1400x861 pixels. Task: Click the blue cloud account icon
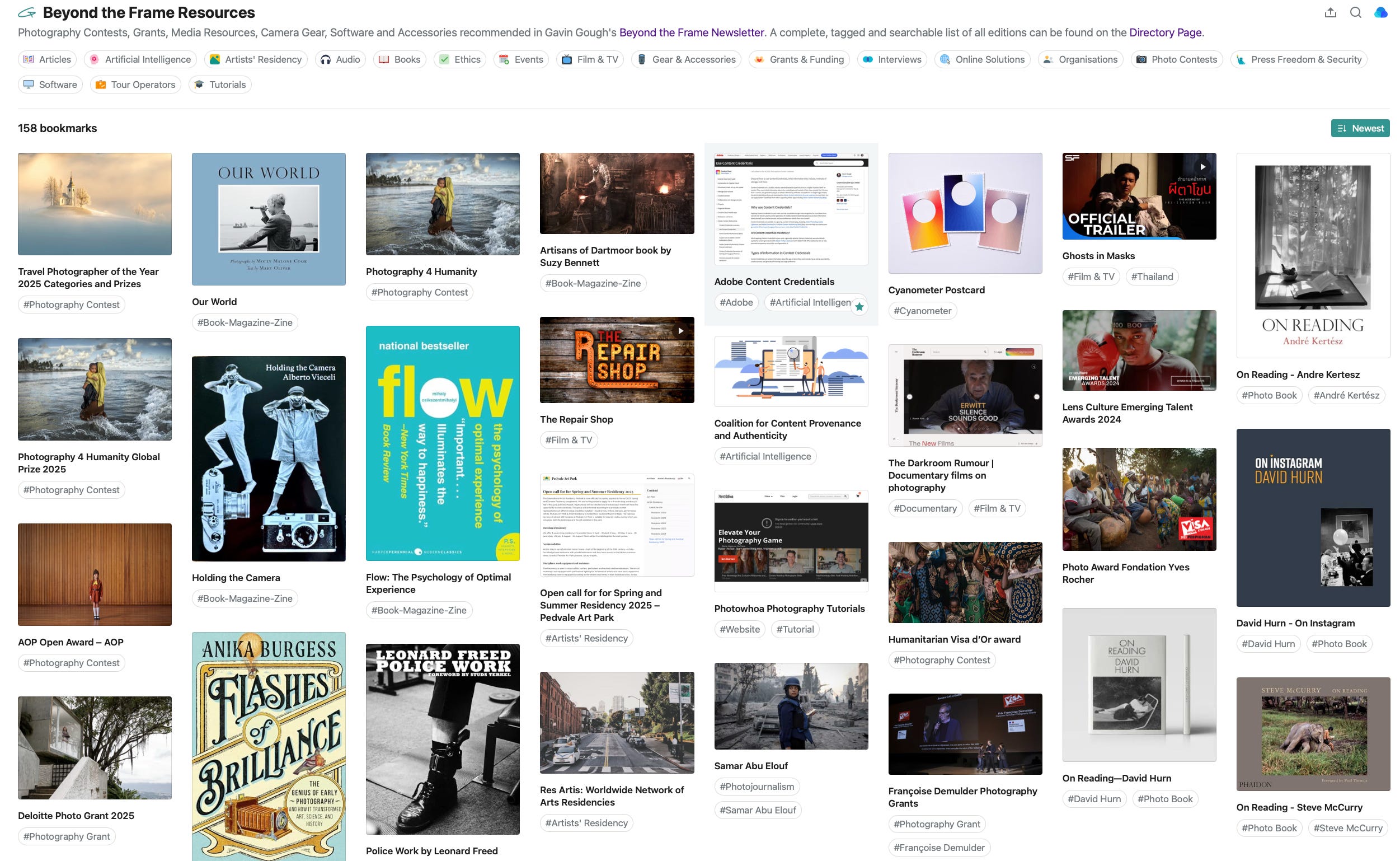(1380, 12)
